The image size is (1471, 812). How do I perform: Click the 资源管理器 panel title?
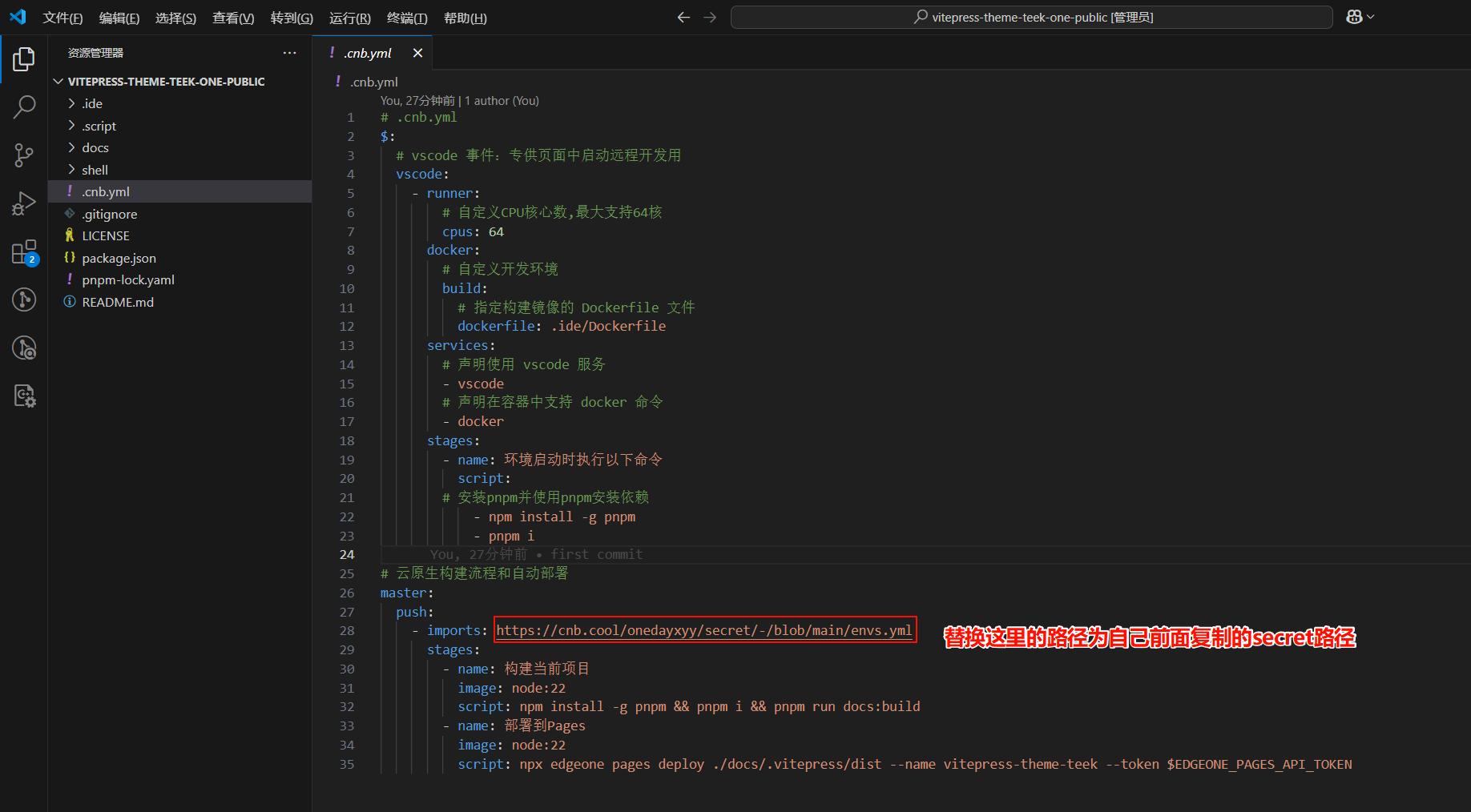click(95, 53)
